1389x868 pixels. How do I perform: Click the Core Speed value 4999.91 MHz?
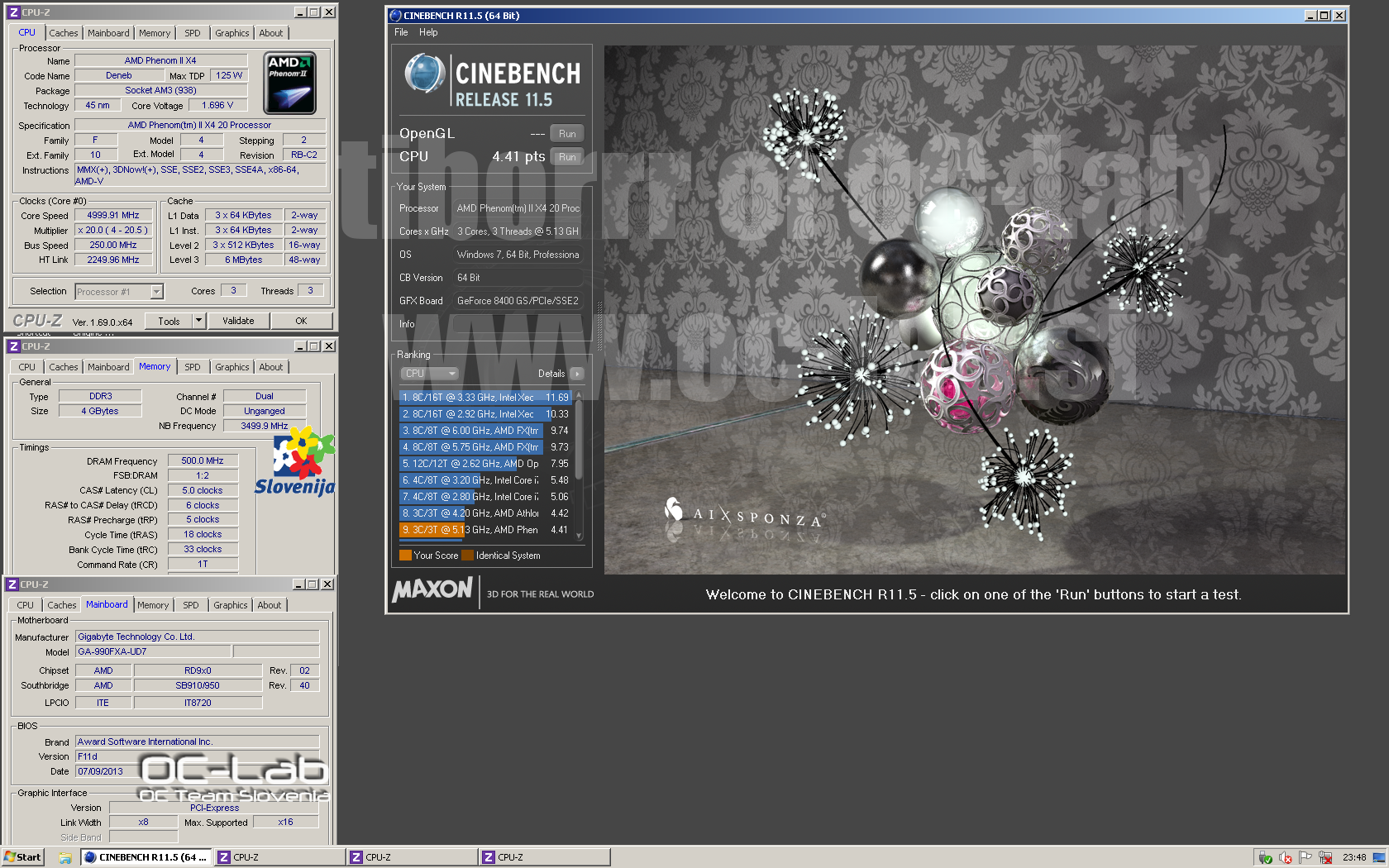(x=113, y=215)
